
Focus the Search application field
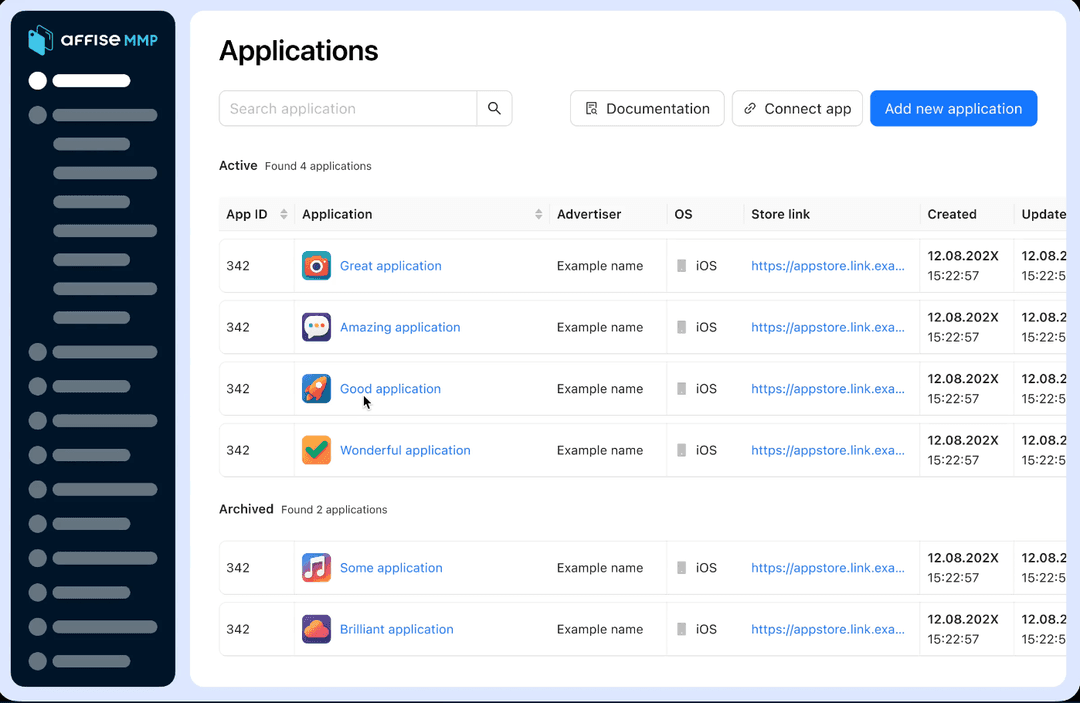click(348, 108)
